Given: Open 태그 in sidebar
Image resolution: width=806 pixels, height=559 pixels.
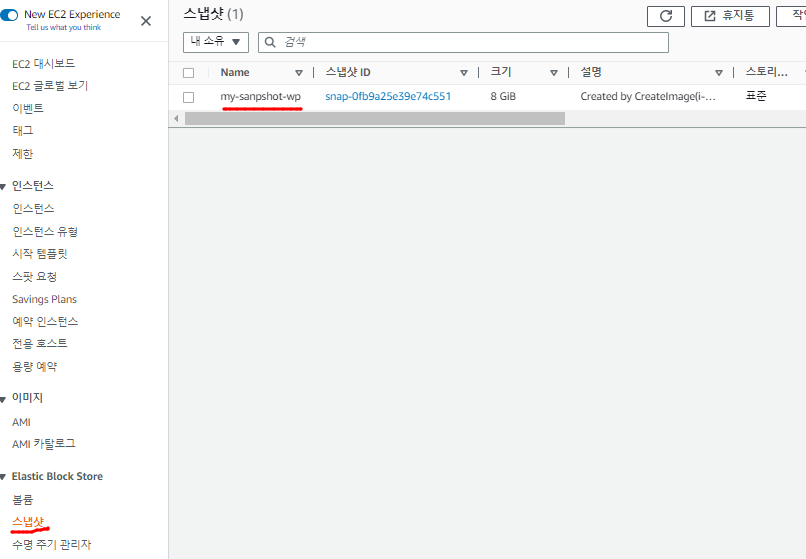Looking at the screenshot, I should (x=23, y=131).
